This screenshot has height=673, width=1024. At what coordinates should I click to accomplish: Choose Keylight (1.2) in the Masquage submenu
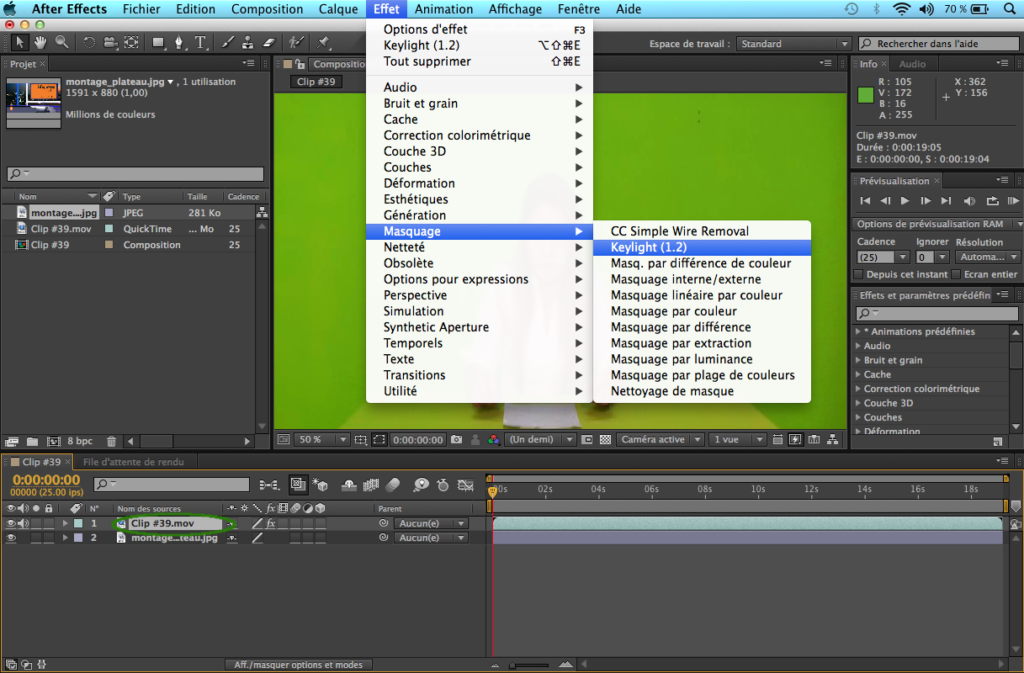[x=649, y=247]
